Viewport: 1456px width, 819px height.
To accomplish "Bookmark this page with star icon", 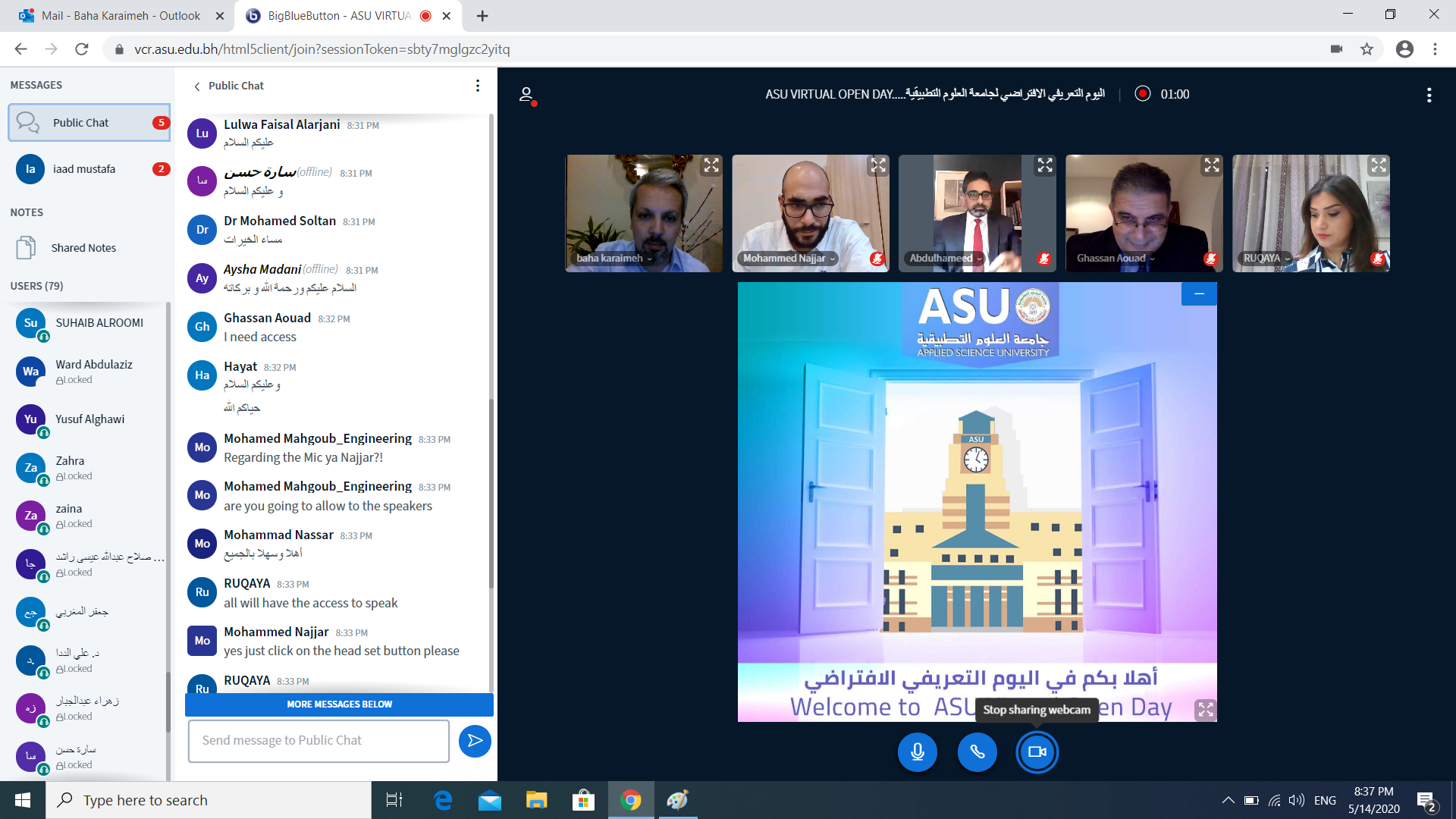I will [1367, 49].
